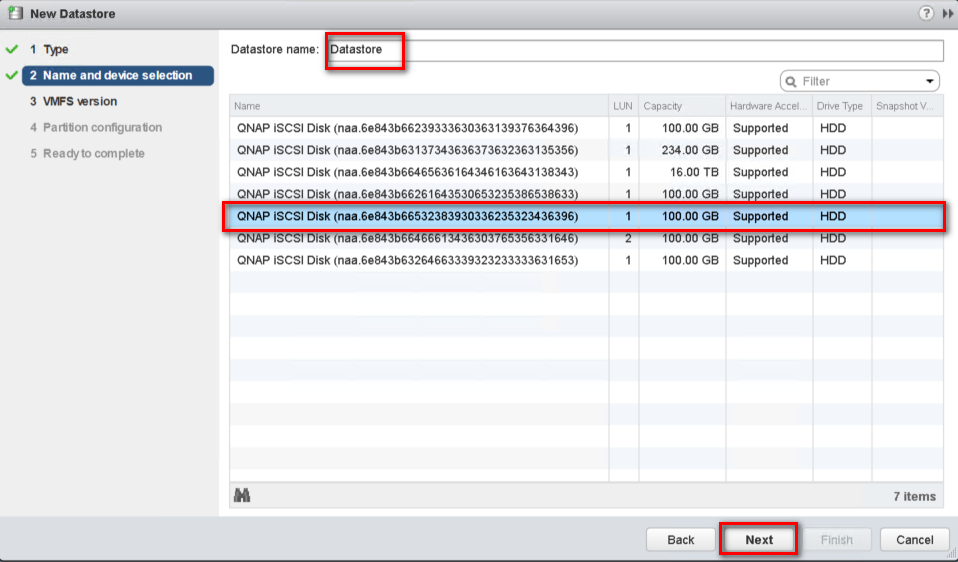The image size is (958, 562).
Task: Sort by Hardware Acceleration column header
Action: [x=769, y=106]
